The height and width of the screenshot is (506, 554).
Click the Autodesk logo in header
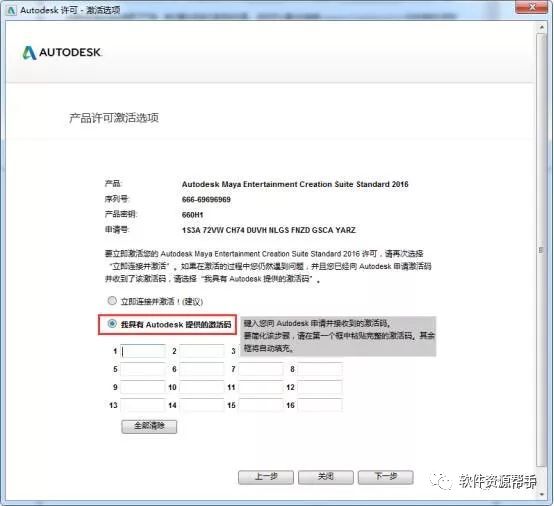point(62,53)
